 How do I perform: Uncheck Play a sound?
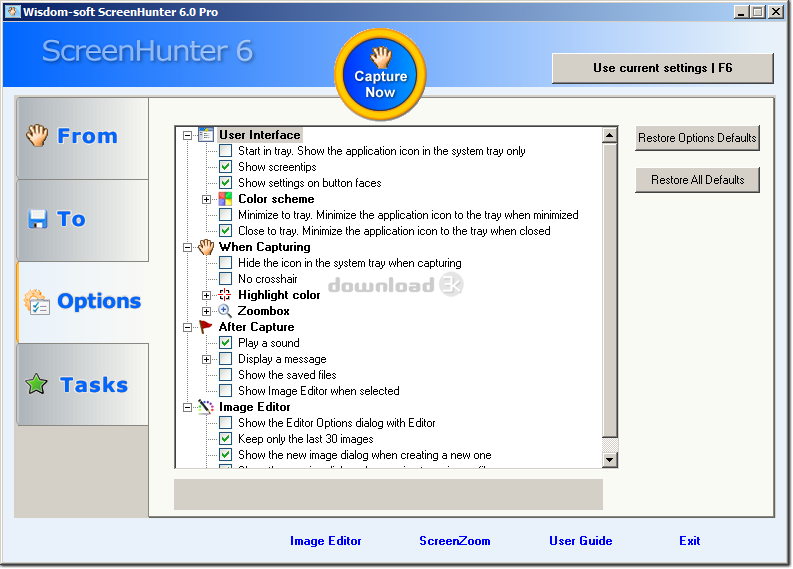(x=226, y=343)
